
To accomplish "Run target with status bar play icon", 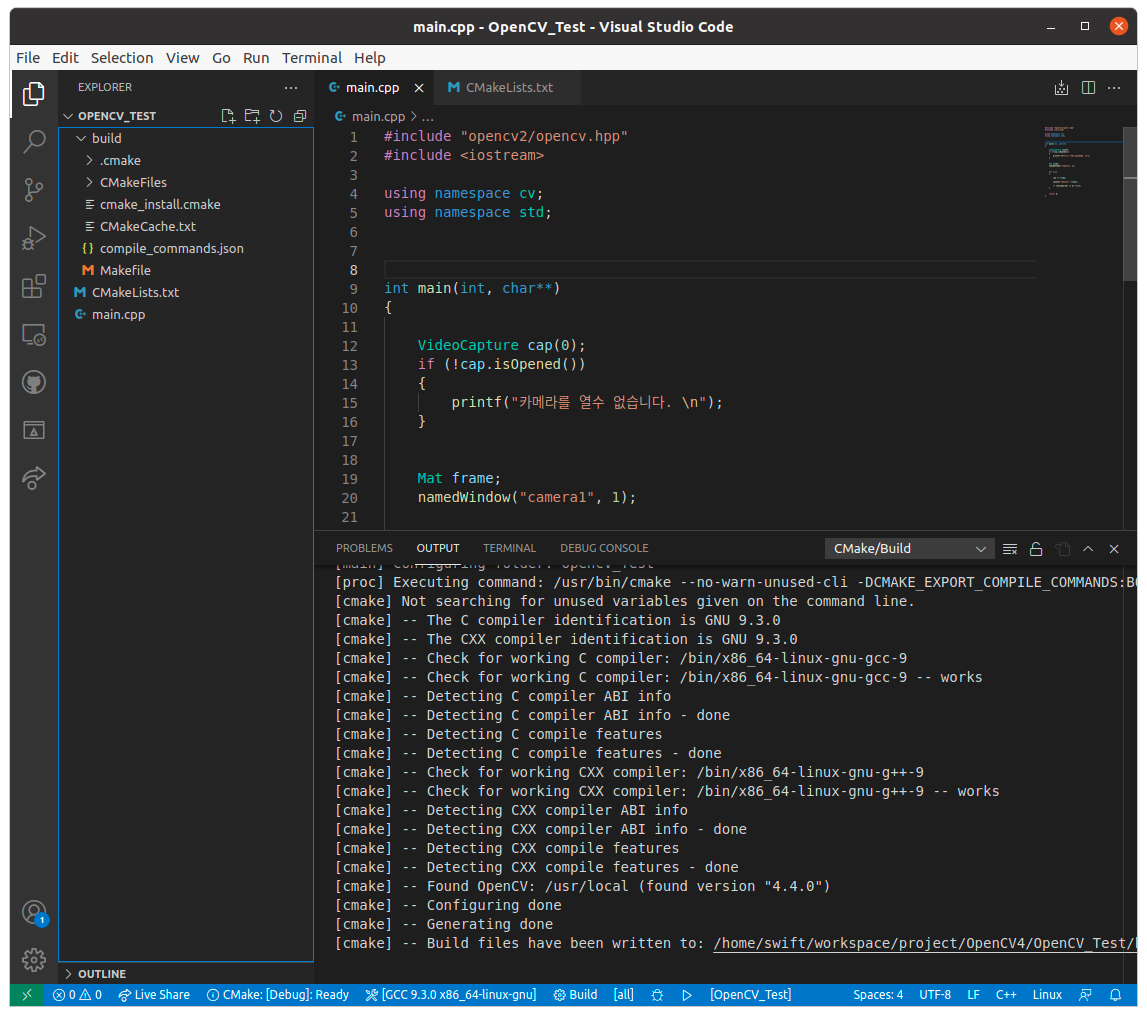I will click(687, 995).
